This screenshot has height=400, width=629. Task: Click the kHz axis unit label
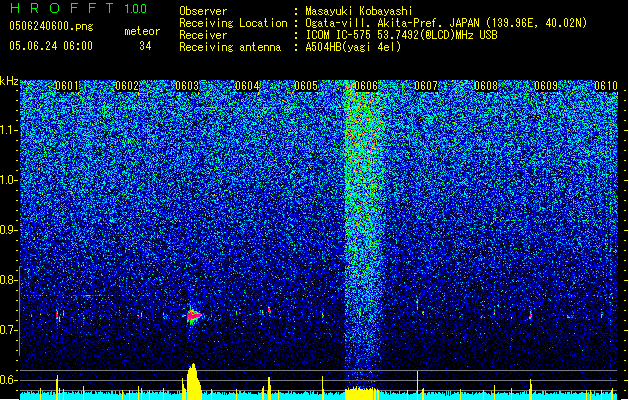[9, 81]
